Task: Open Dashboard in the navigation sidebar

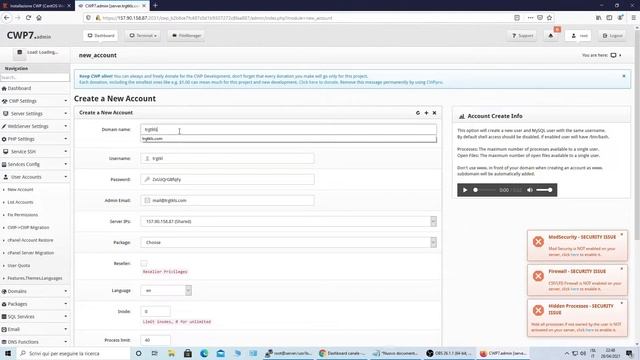Action: [19, 88]
